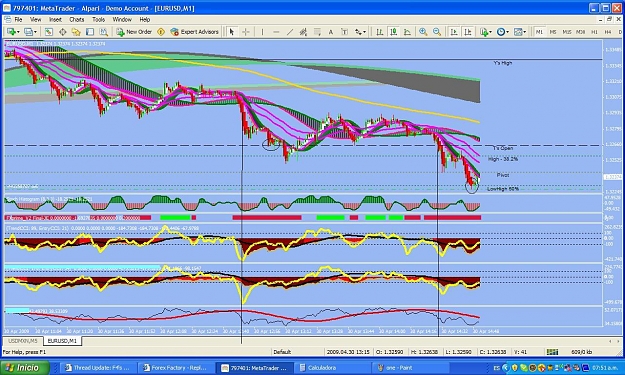
Task: Open the Market Watch window icon
Action: tap(49, 32)
